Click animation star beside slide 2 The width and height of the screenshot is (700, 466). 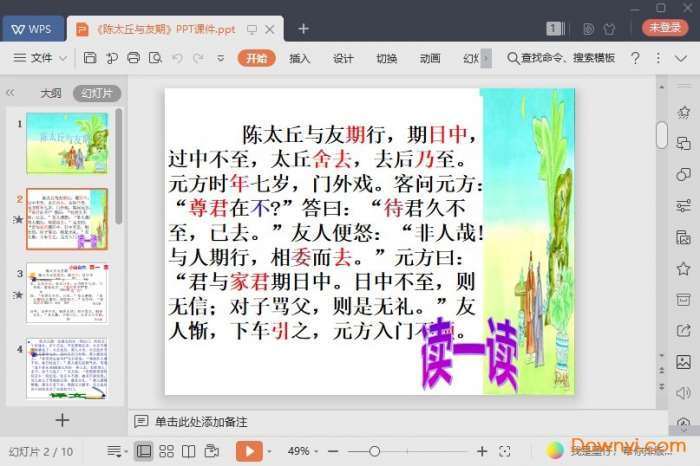(18, 219)
